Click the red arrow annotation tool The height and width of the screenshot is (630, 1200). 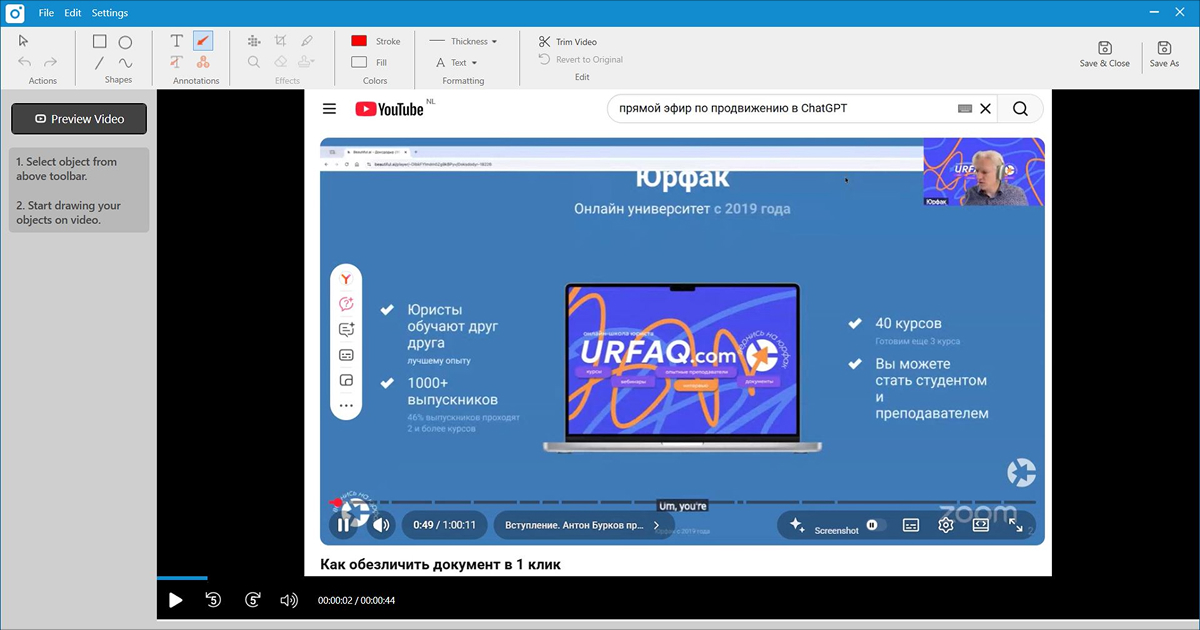(x=203, y=41)
